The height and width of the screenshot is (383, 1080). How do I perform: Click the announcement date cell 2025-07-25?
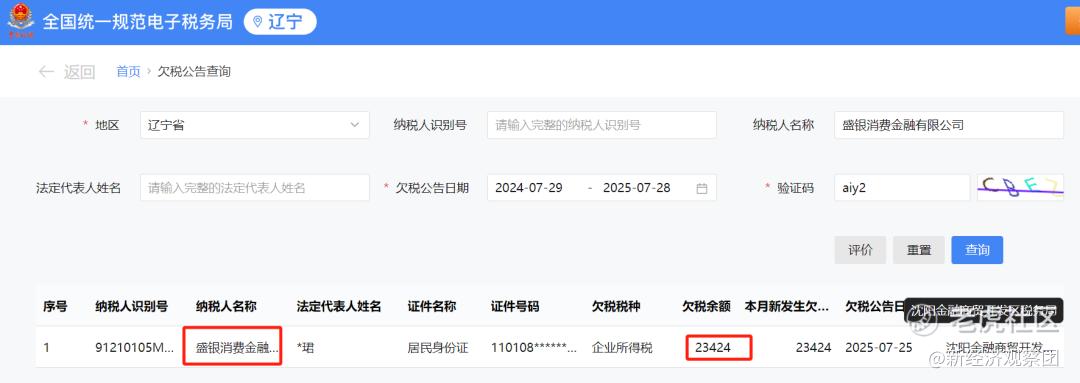click(x=879, y=347)
